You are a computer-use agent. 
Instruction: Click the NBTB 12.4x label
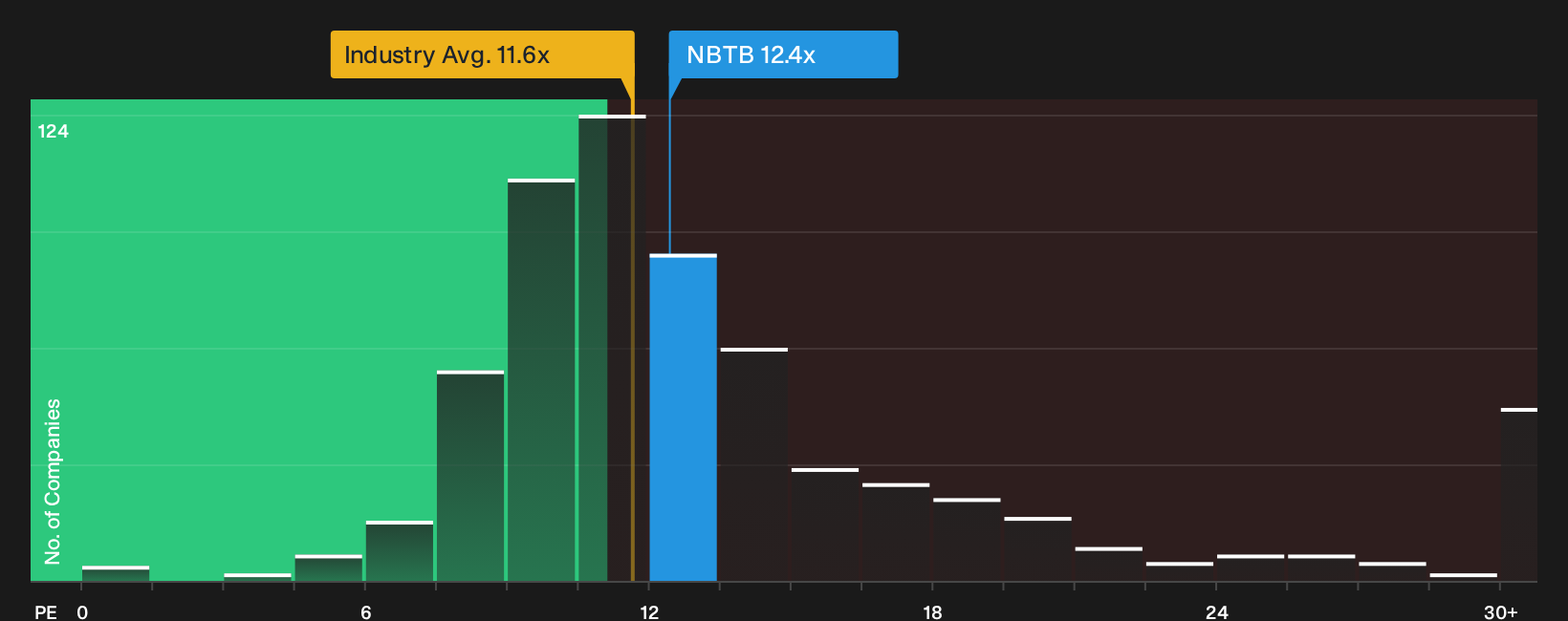(x=783, y=54)
